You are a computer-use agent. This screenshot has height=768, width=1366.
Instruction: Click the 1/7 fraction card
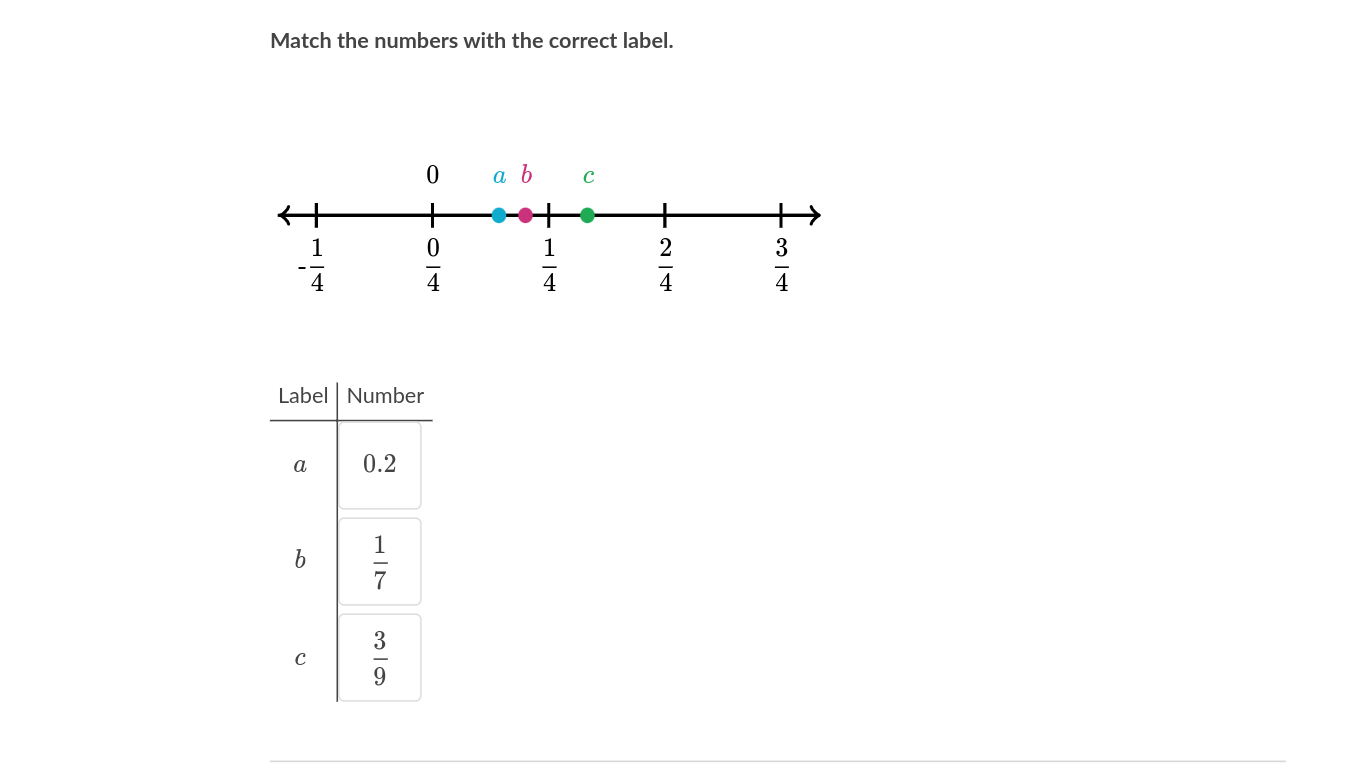tap(380, 562)
